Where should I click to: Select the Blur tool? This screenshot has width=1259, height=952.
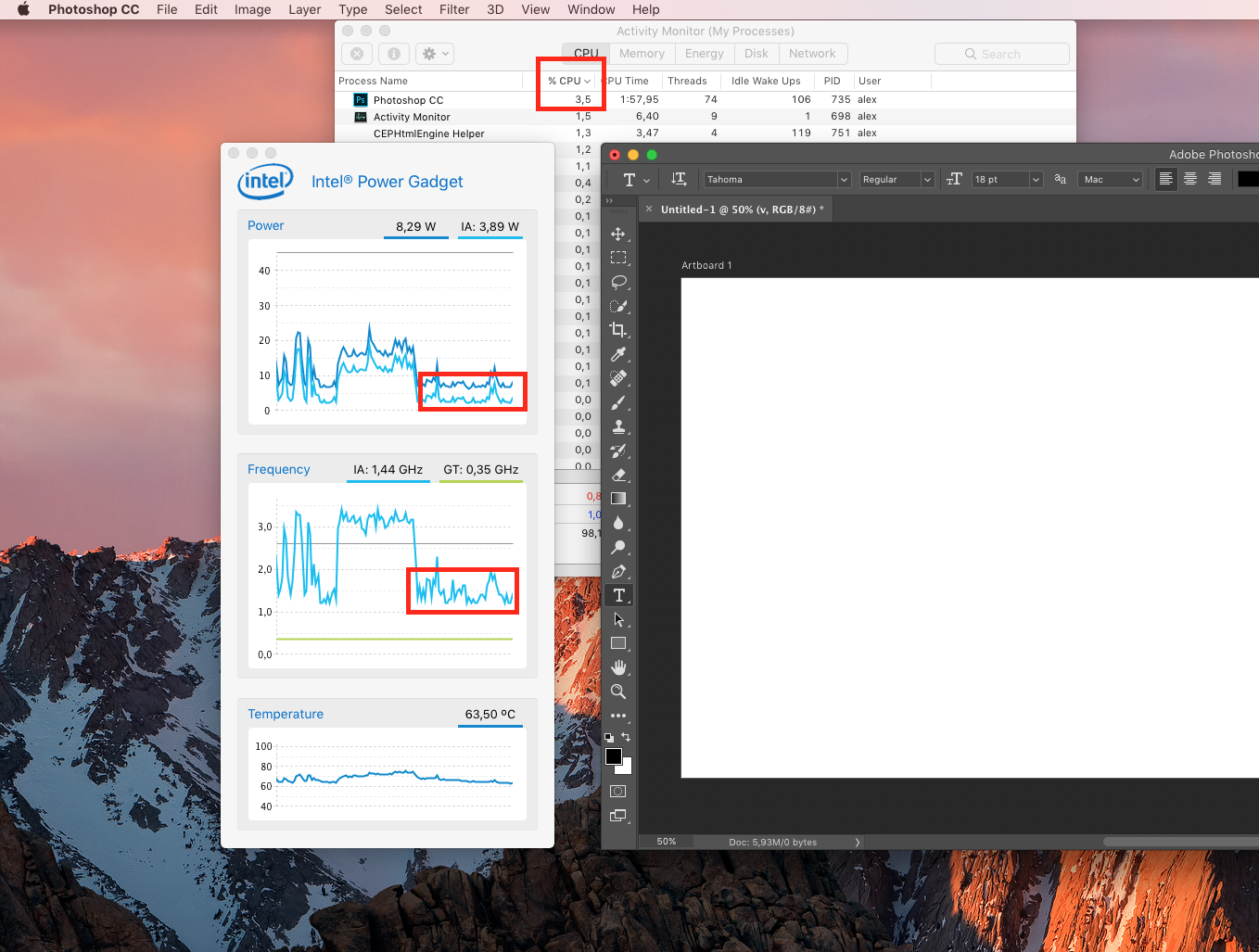[x=618, y=523]
